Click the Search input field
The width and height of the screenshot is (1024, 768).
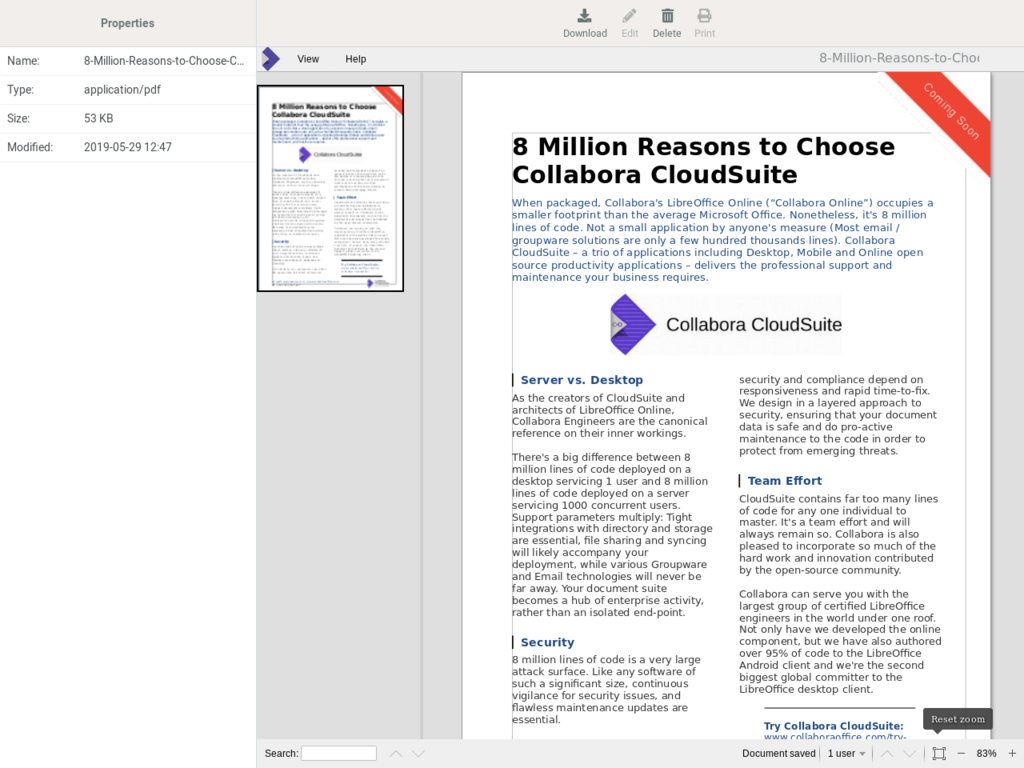click(339, 753)
